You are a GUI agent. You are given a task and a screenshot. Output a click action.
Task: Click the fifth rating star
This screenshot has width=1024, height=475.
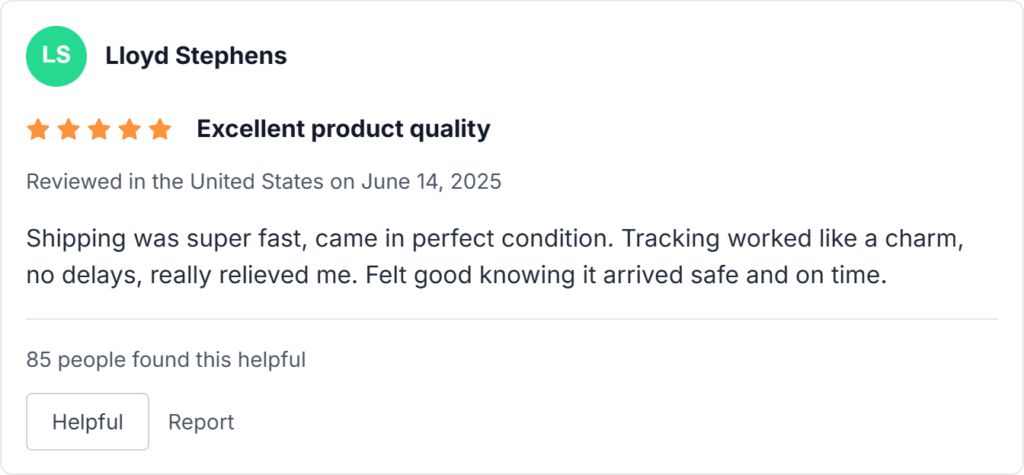[x=160, y=129]
